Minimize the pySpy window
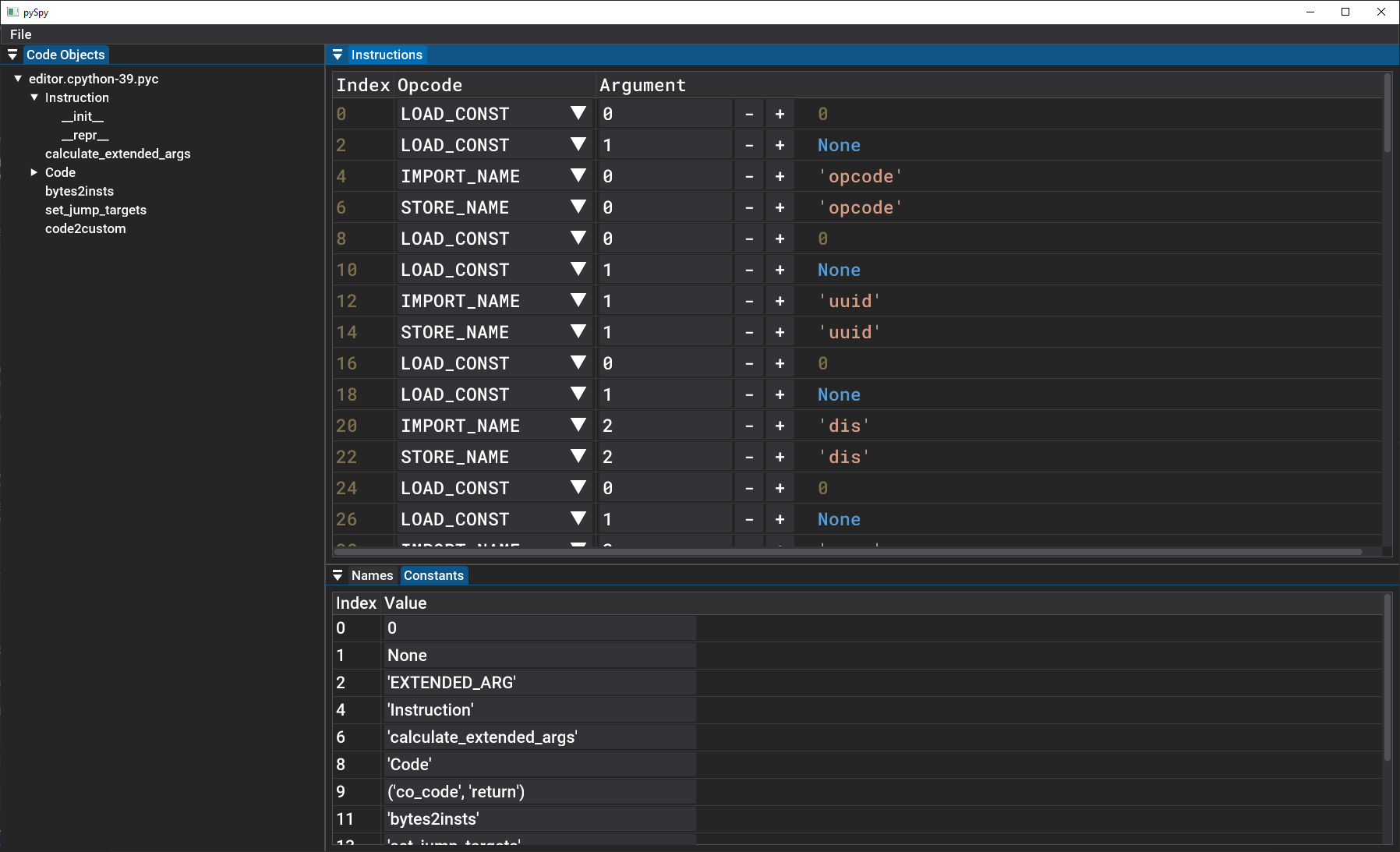 (1310, 12)
